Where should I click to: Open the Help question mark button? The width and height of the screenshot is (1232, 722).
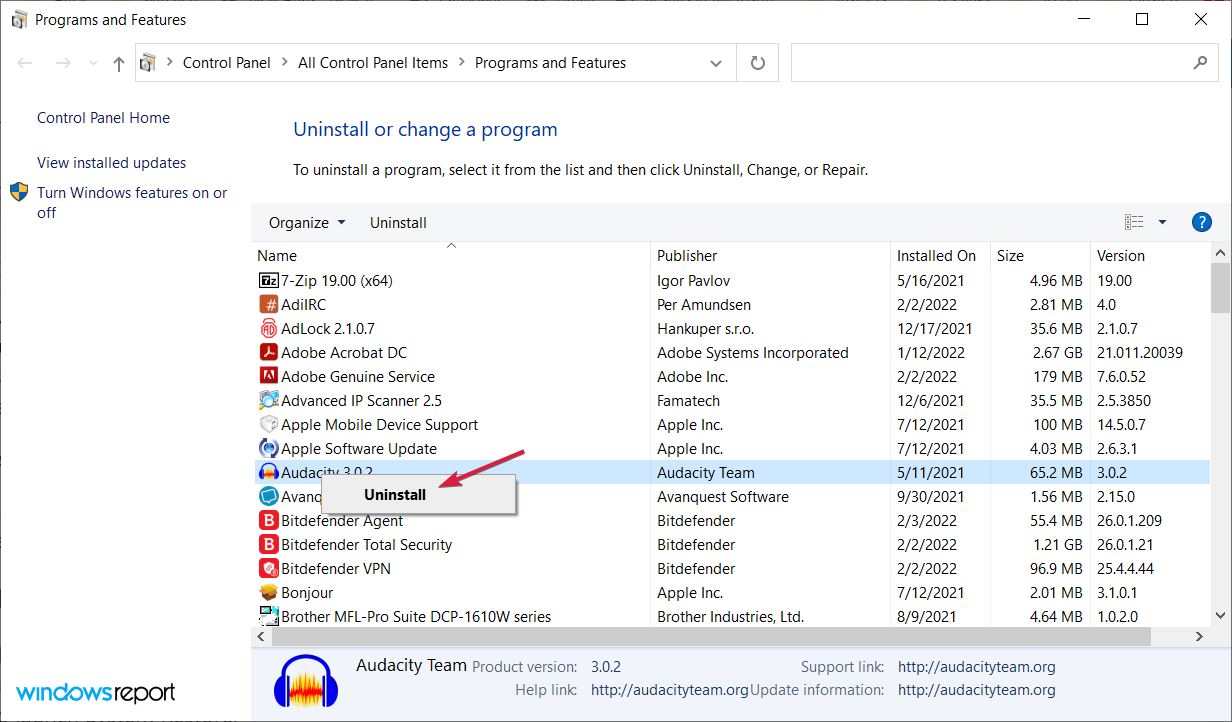[1202, 222]
